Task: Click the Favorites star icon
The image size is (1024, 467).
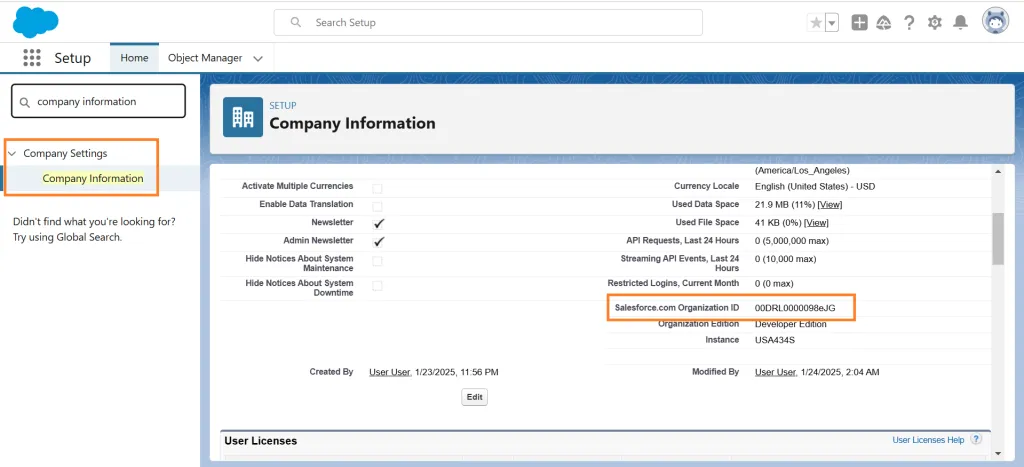Action: [x=816, y=23]
